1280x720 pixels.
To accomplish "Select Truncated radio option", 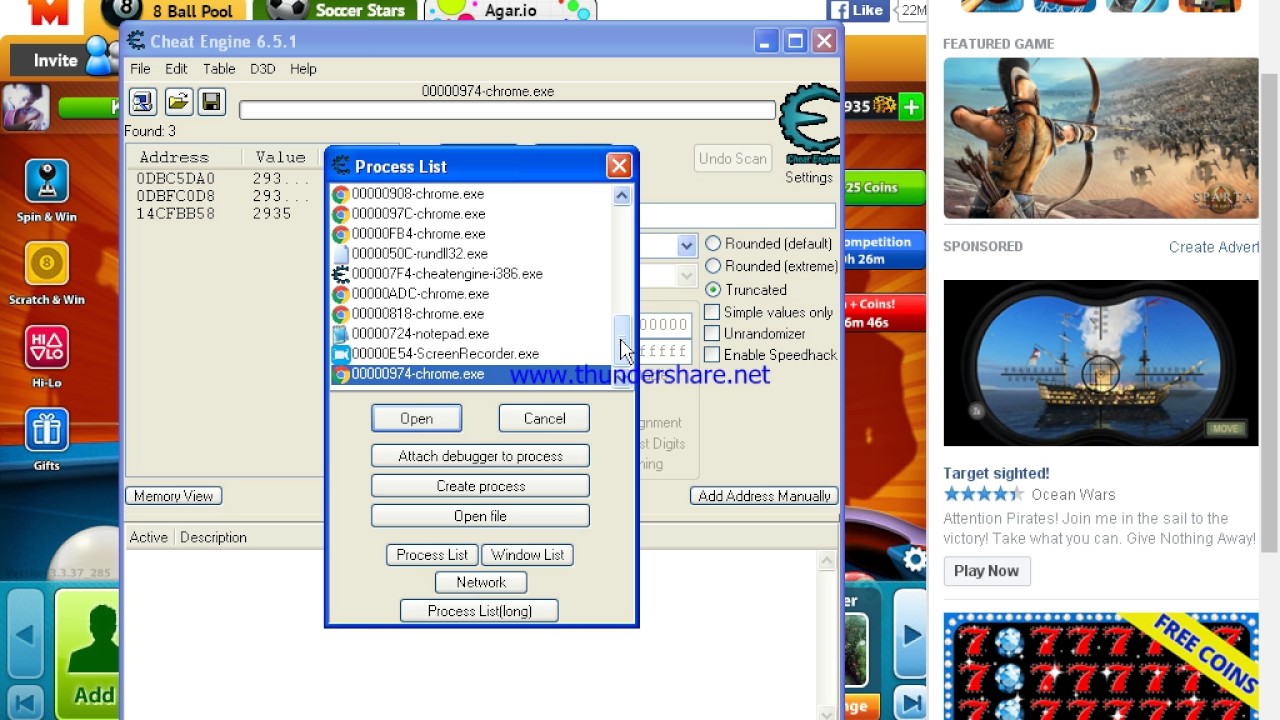I will coord(713,290).
